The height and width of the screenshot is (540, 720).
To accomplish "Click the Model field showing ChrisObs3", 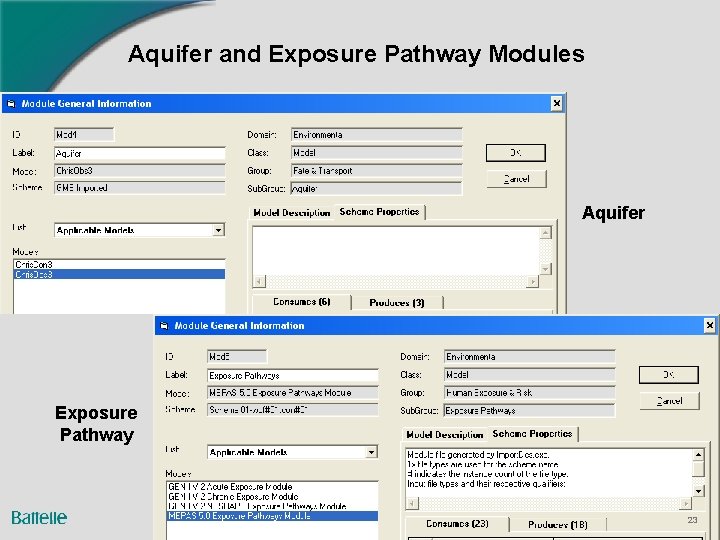I will 140,171.
